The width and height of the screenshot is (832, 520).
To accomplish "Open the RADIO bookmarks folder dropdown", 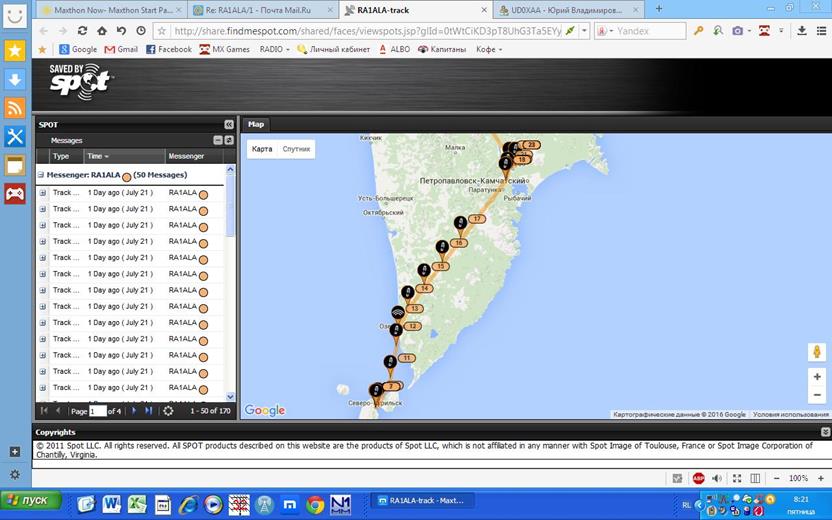I will tap(274, 49).
